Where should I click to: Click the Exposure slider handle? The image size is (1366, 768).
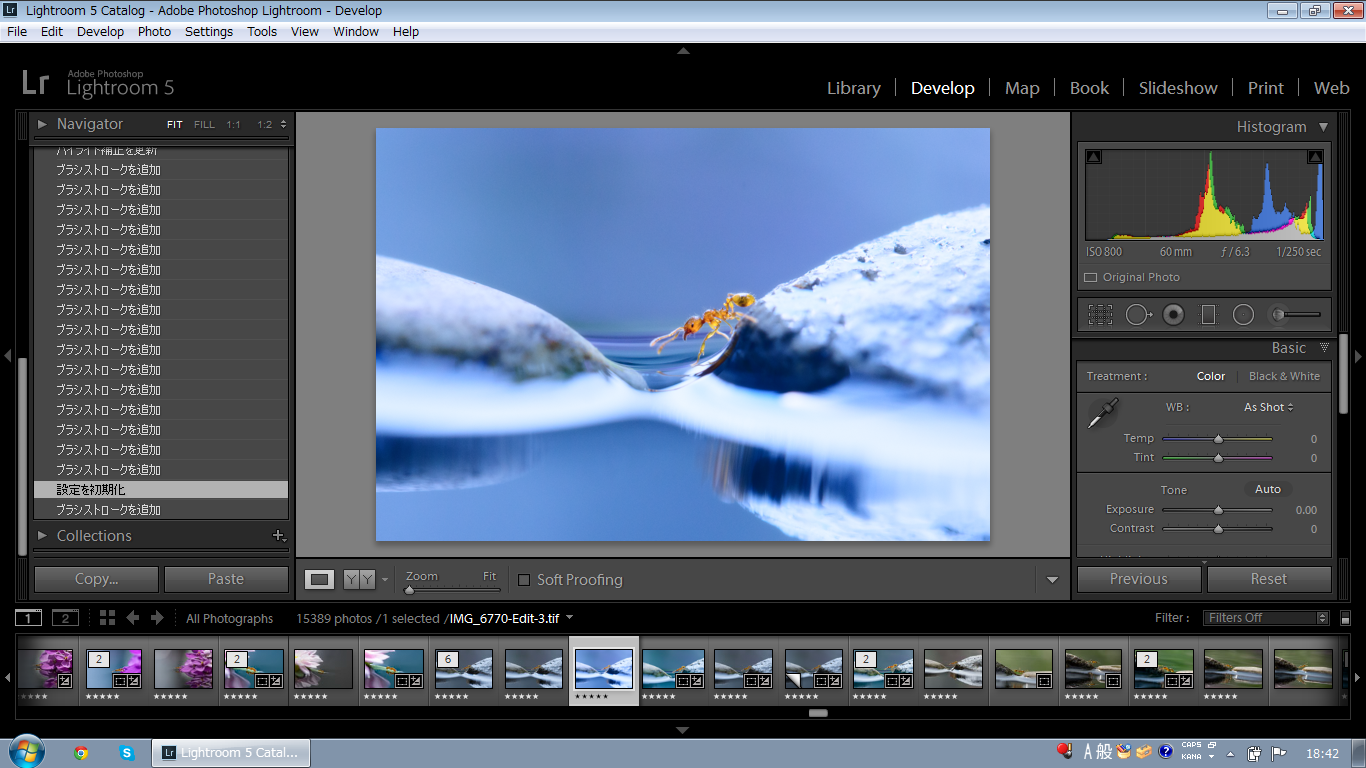(1218, 510)
